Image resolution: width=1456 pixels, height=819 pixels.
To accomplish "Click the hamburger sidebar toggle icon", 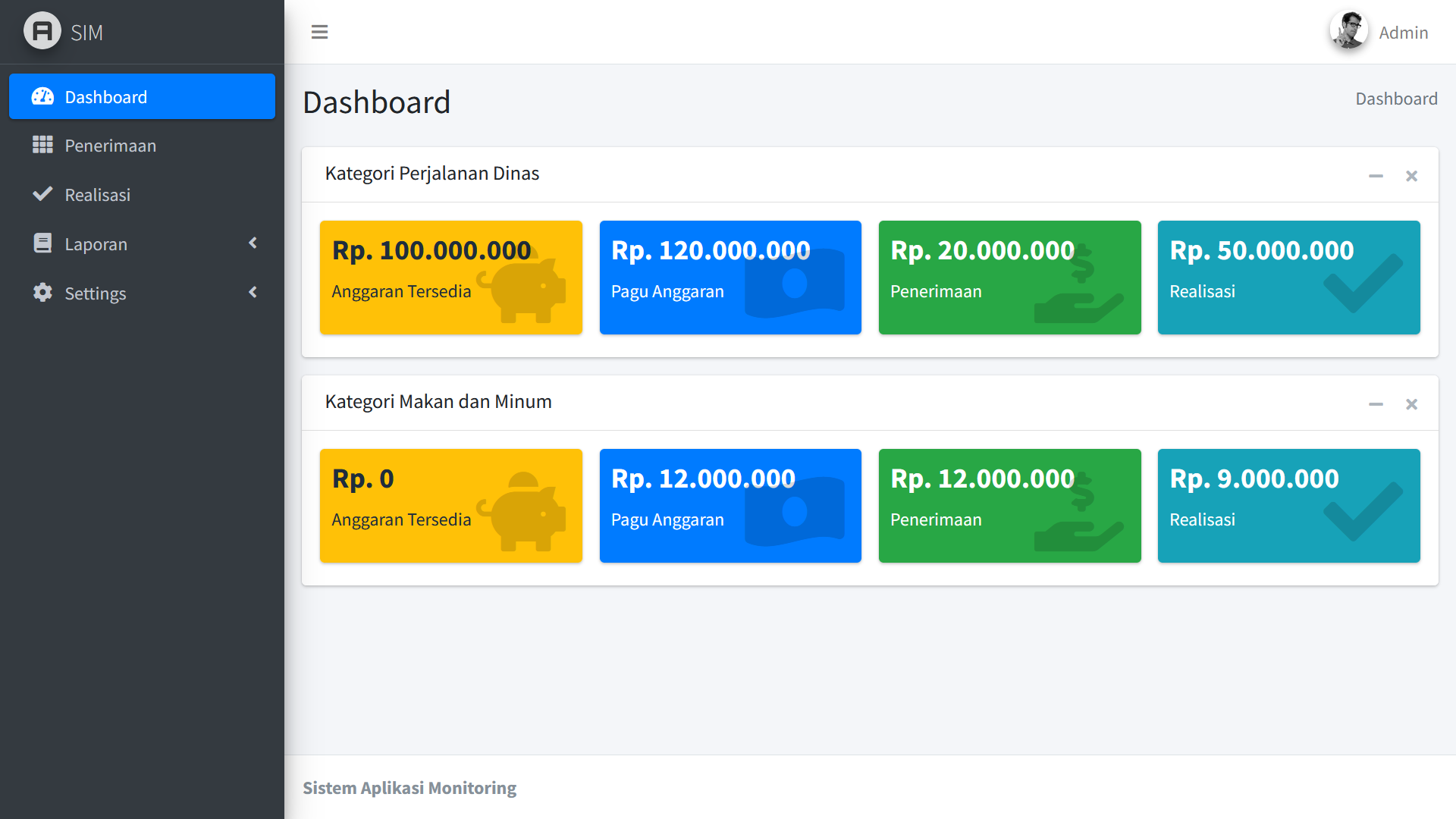I will click(319, 32).
